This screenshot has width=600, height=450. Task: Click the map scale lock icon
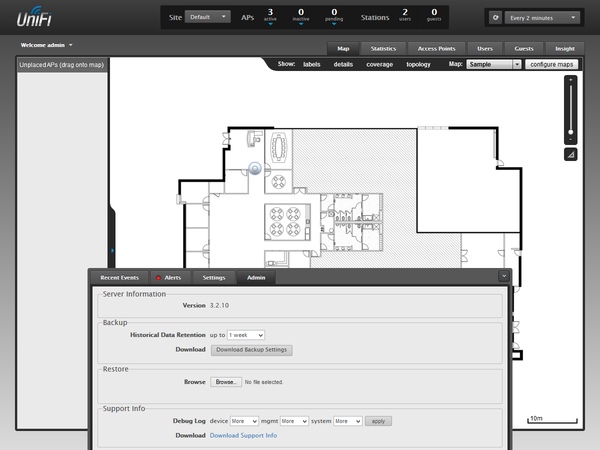click(x=571, y=155)
